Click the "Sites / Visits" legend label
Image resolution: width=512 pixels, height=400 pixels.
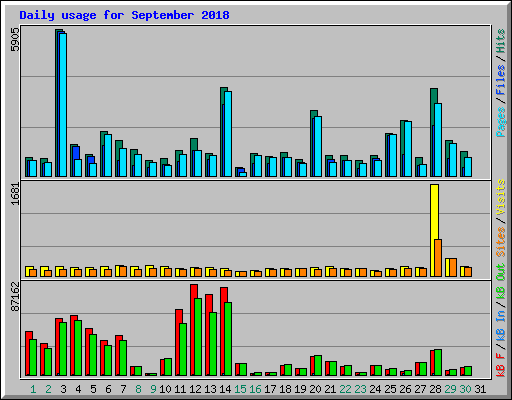[500, 218]
